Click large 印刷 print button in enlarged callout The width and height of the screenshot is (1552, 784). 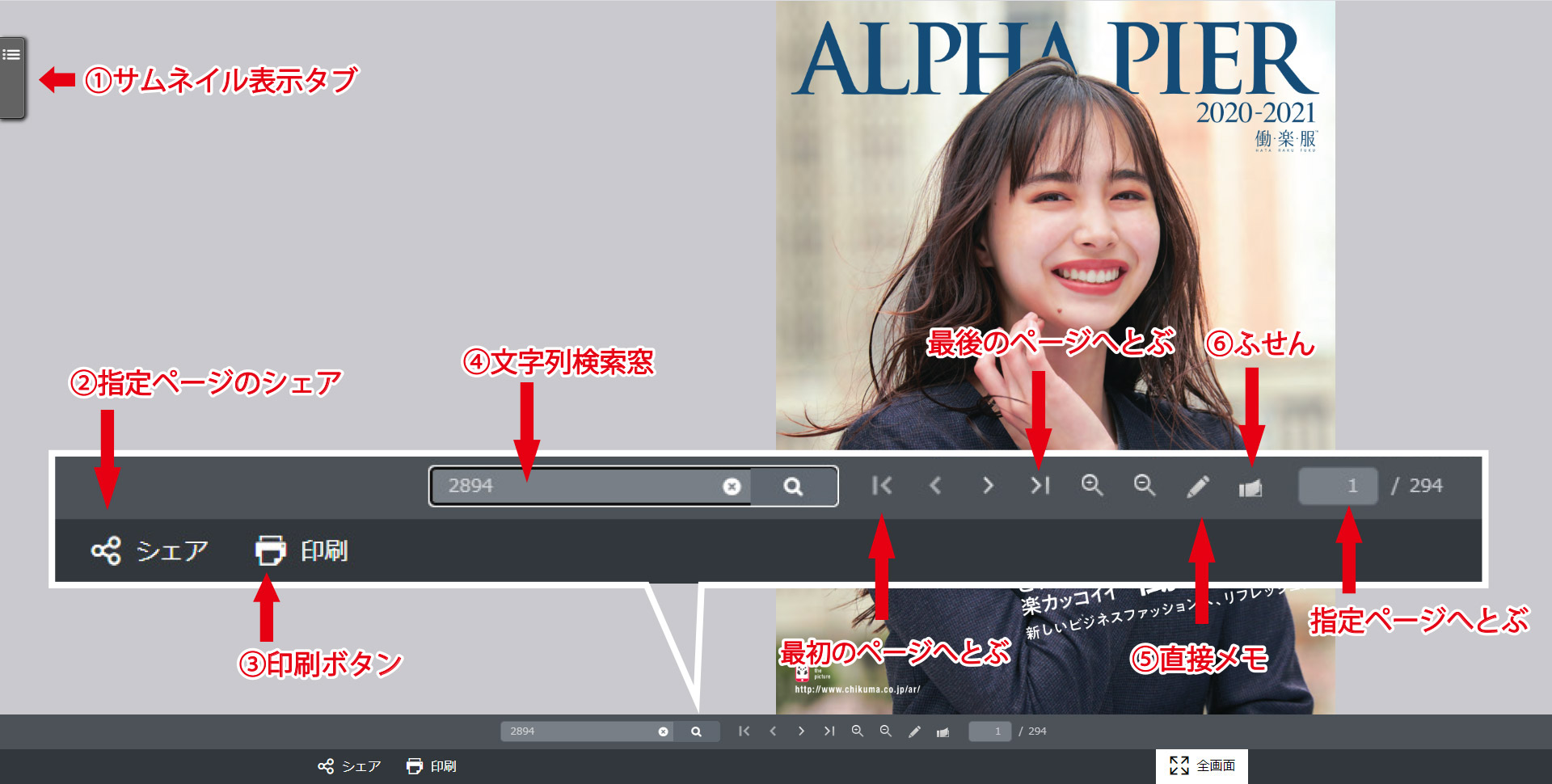pyautogui.click(x=302, y=551)
